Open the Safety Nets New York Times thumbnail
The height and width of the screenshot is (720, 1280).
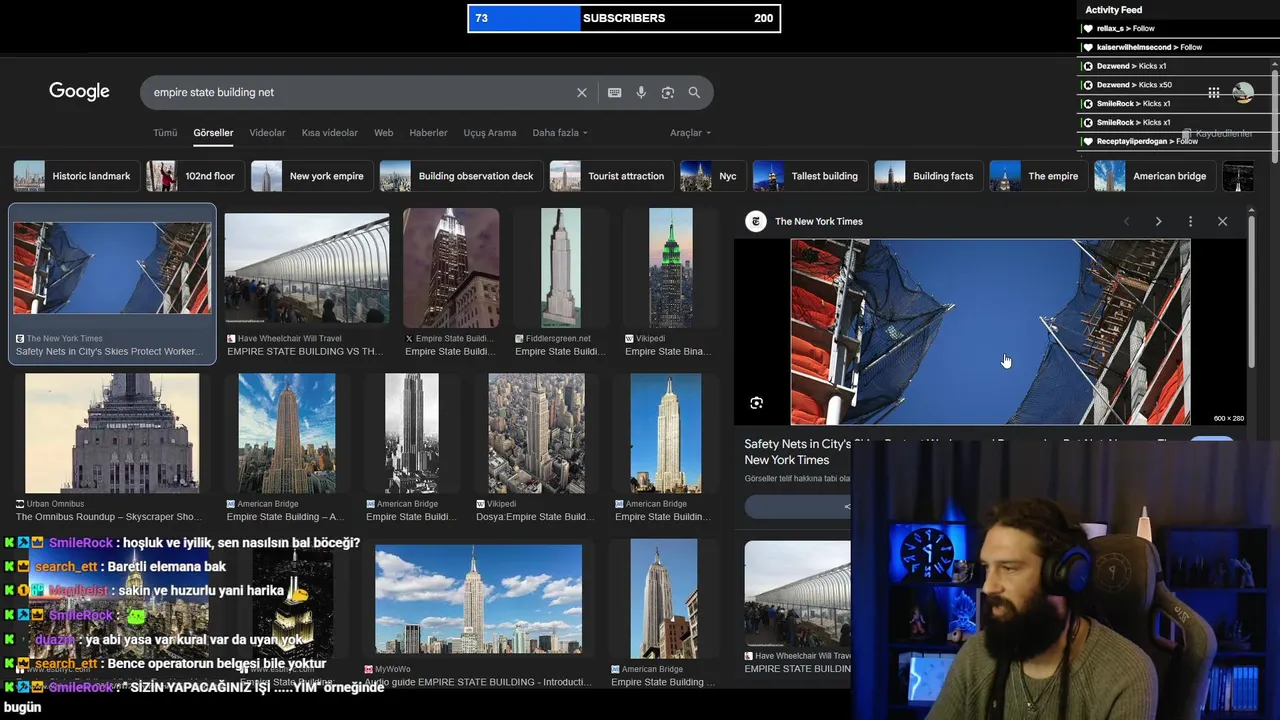112,269
